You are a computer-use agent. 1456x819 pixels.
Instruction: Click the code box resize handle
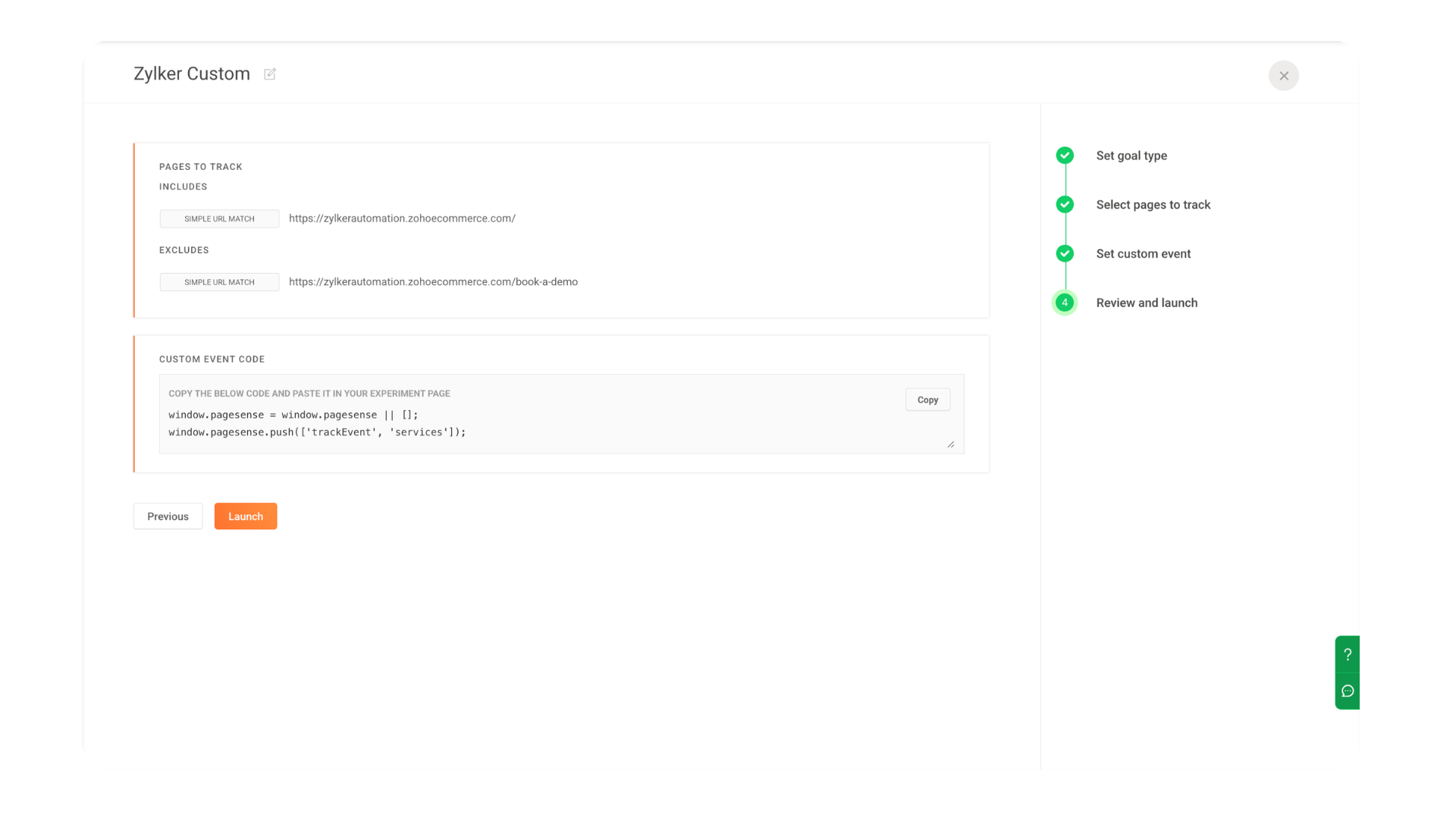point(950,444)
